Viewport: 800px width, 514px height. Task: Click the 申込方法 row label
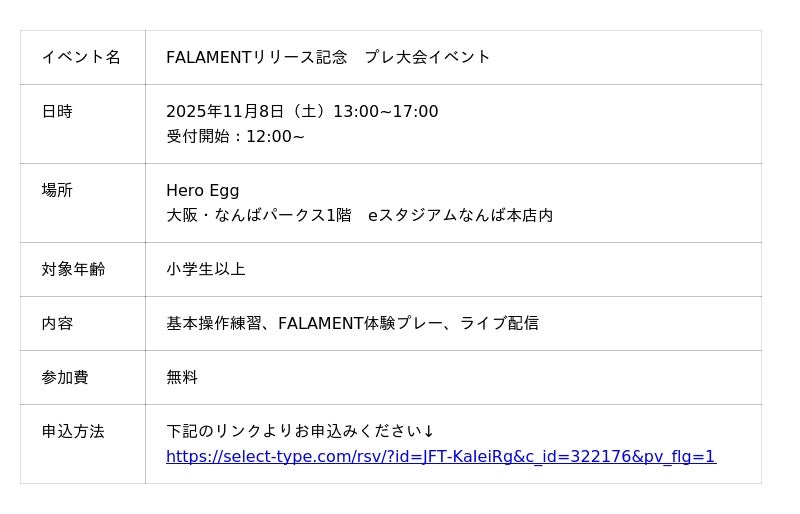(x=73, y=431)
